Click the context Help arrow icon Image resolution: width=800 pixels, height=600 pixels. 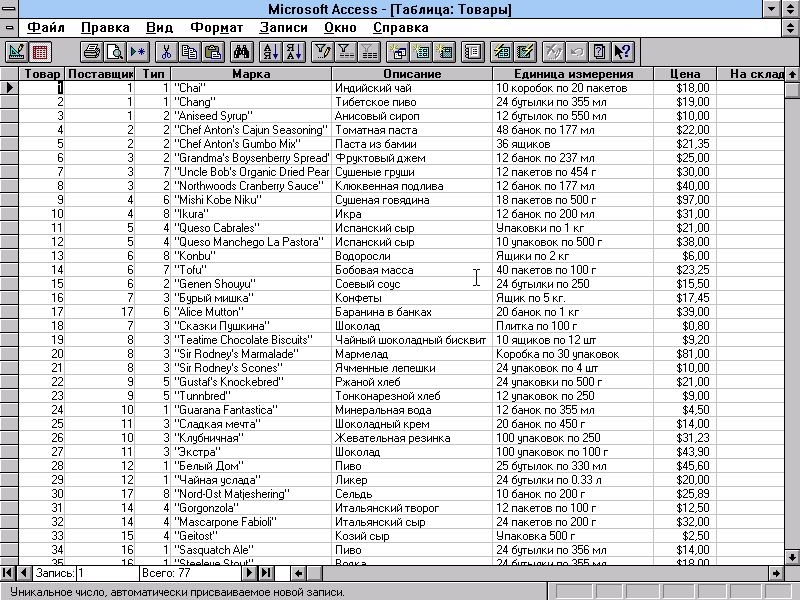tap(624, 51)
